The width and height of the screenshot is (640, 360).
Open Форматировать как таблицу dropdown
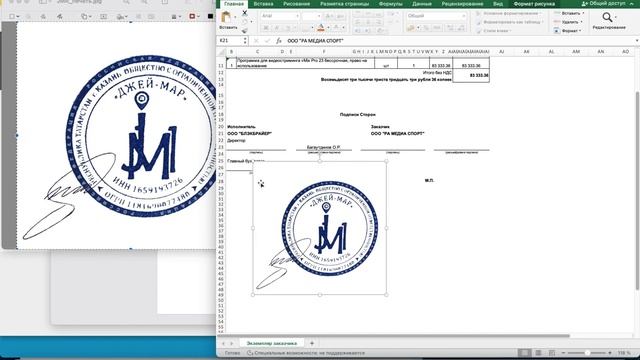click(x=509, y=22)
